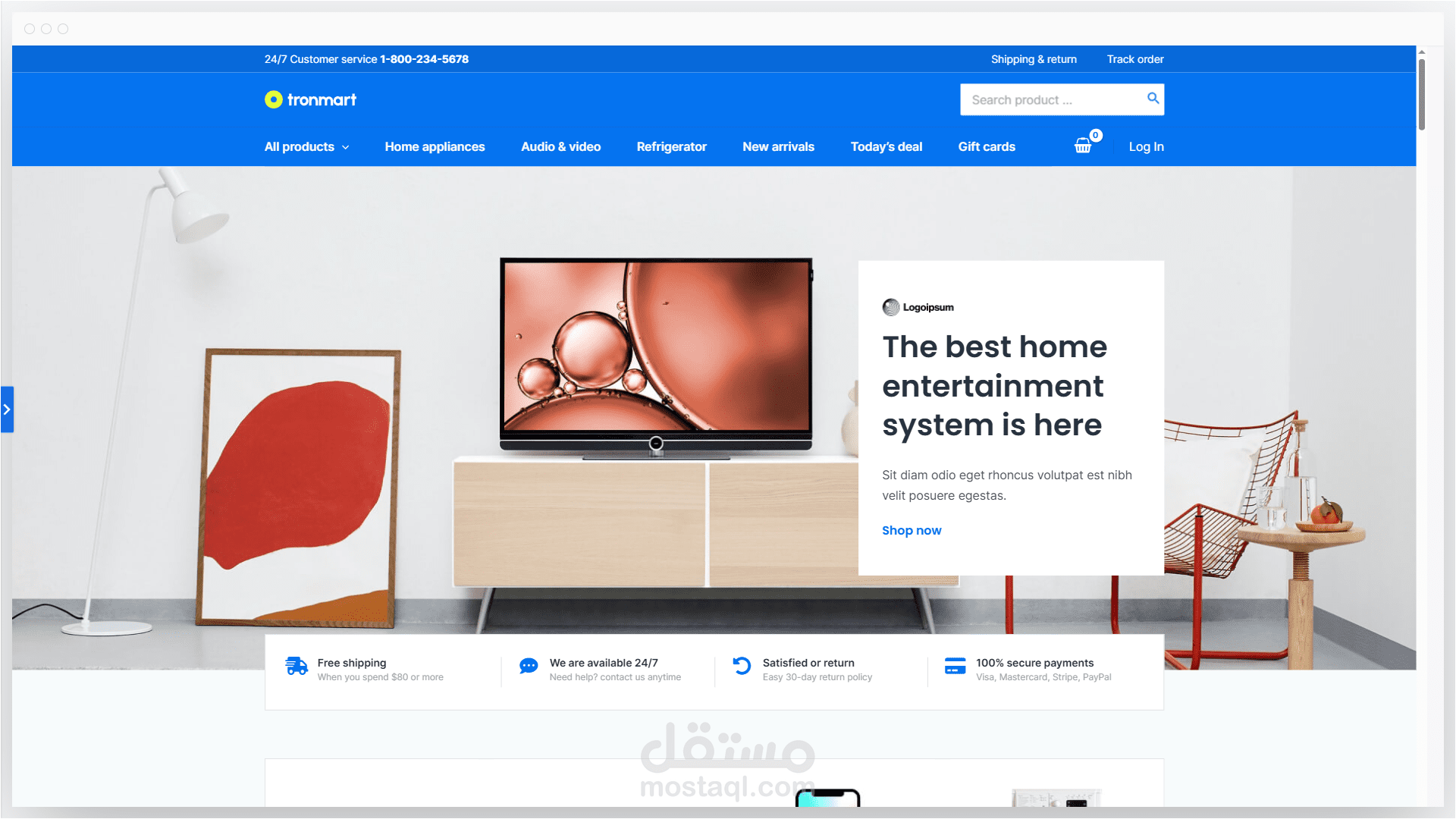Go to New arrivals
1456x819 pixels.
(778, 147)
